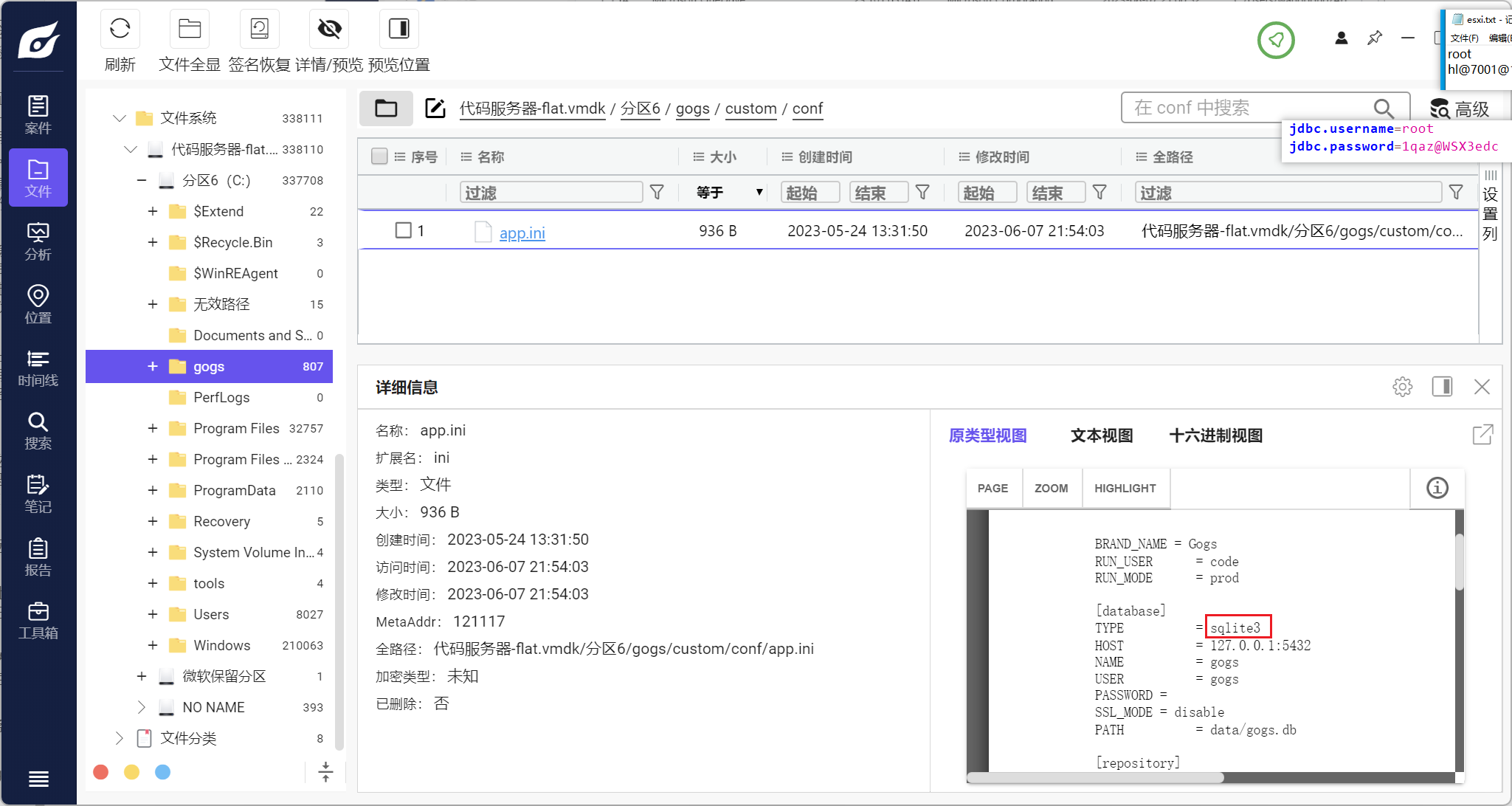Click the 全路径 filter funnel icon
1512x806 pixels.
(x=1456, y=193)
